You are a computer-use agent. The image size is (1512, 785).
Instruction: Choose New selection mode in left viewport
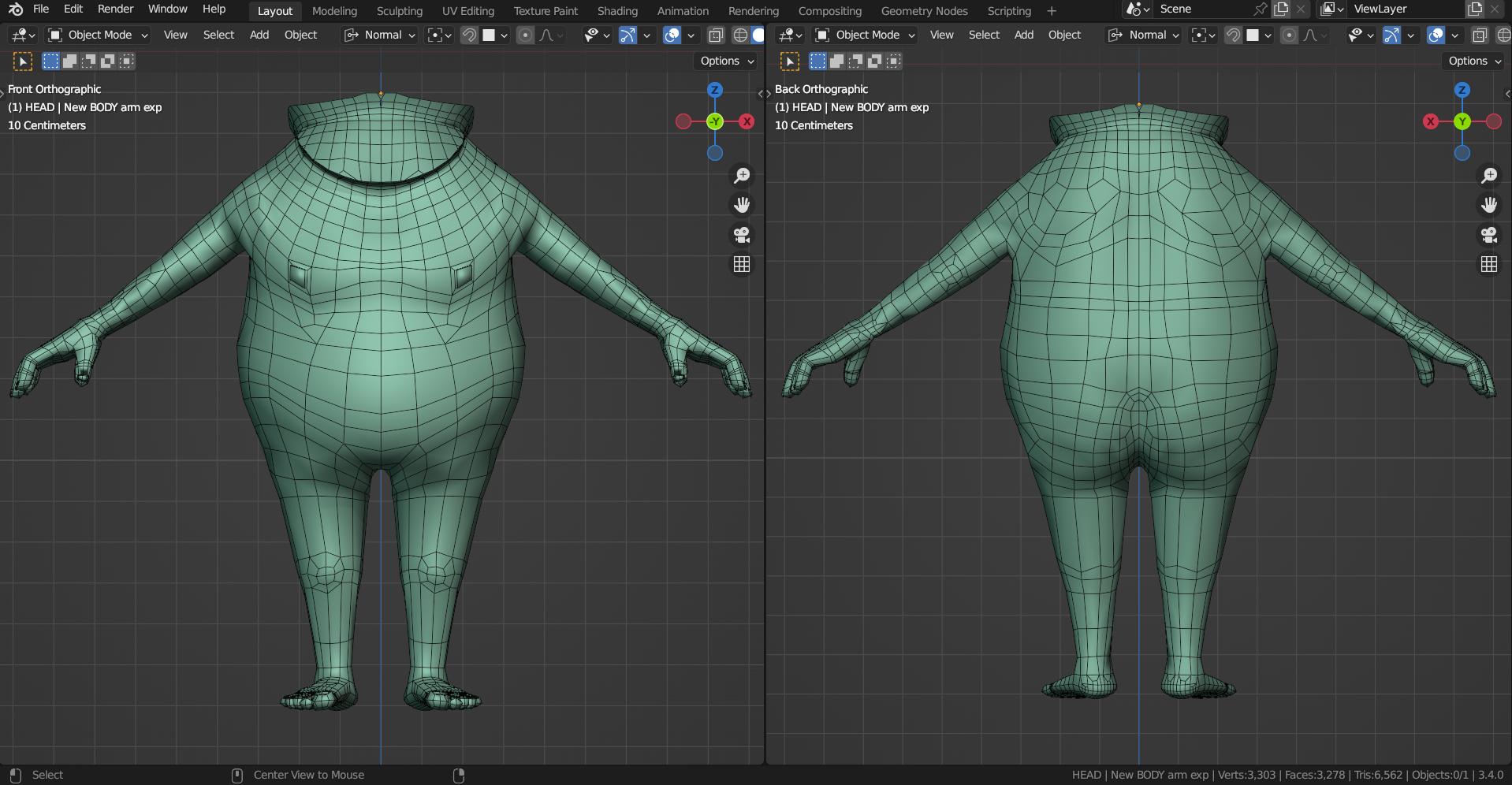point(50,61)
